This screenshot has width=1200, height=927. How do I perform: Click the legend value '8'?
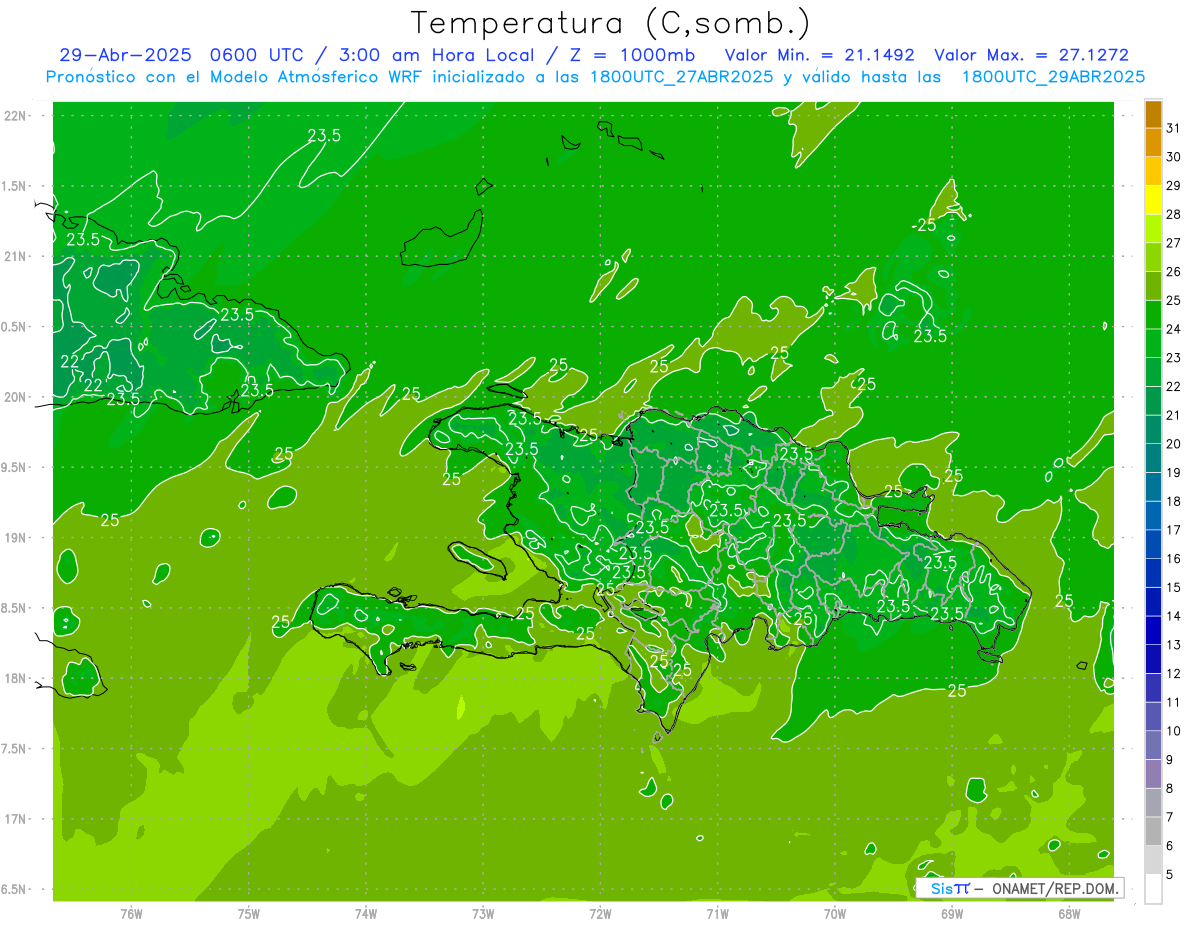click(1169, 788)
